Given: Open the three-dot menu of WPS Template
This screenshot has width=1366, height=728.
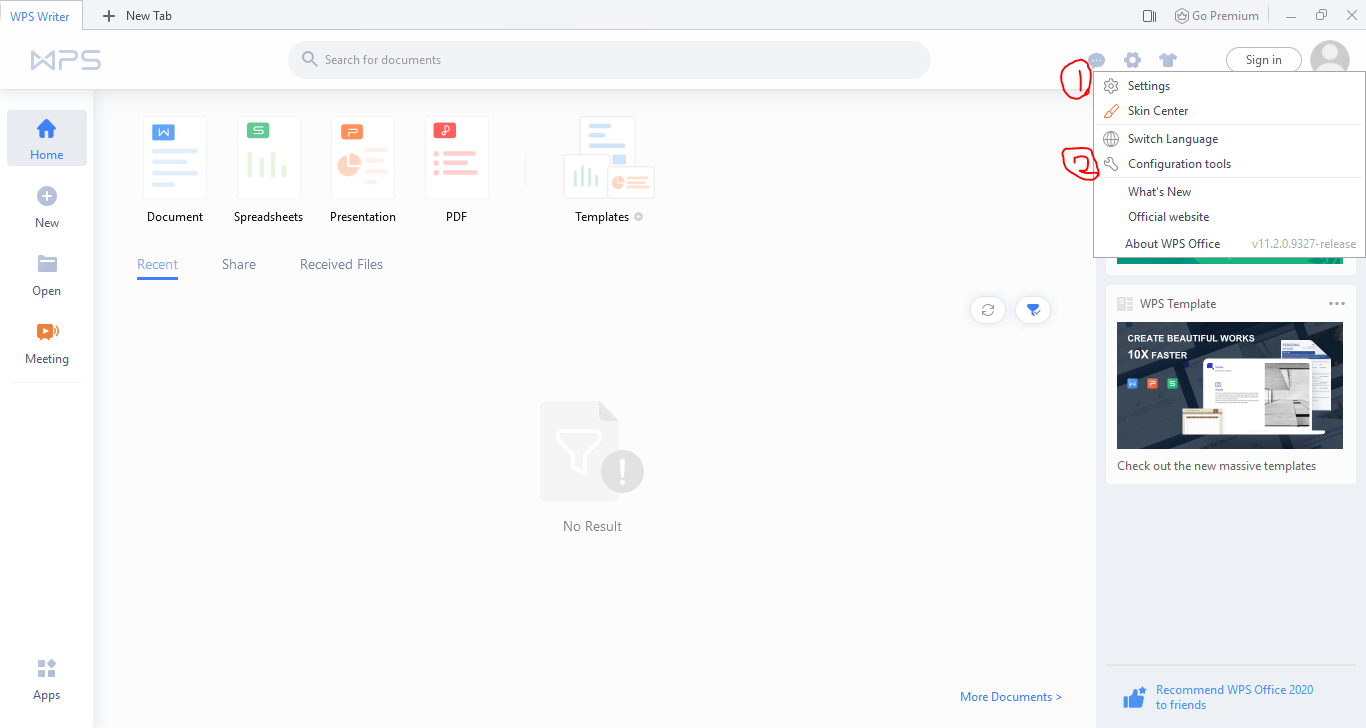Looking at the screenshot, I should [x=1337, y=304].
